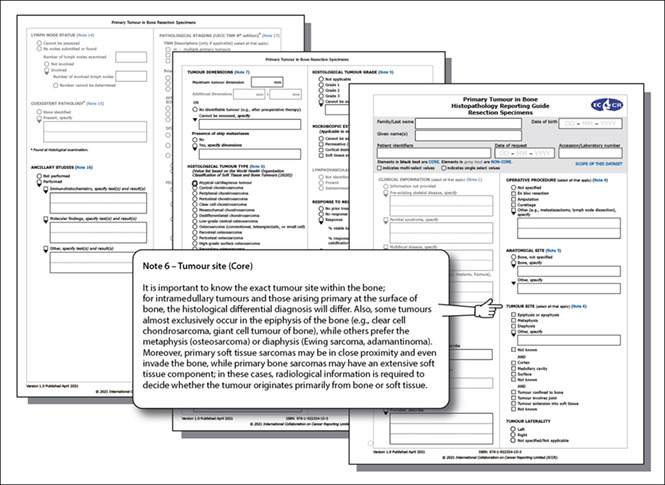Click the Date of birth field
The height and width of the screenshot is (485, 665).
(x=590, y=123)
